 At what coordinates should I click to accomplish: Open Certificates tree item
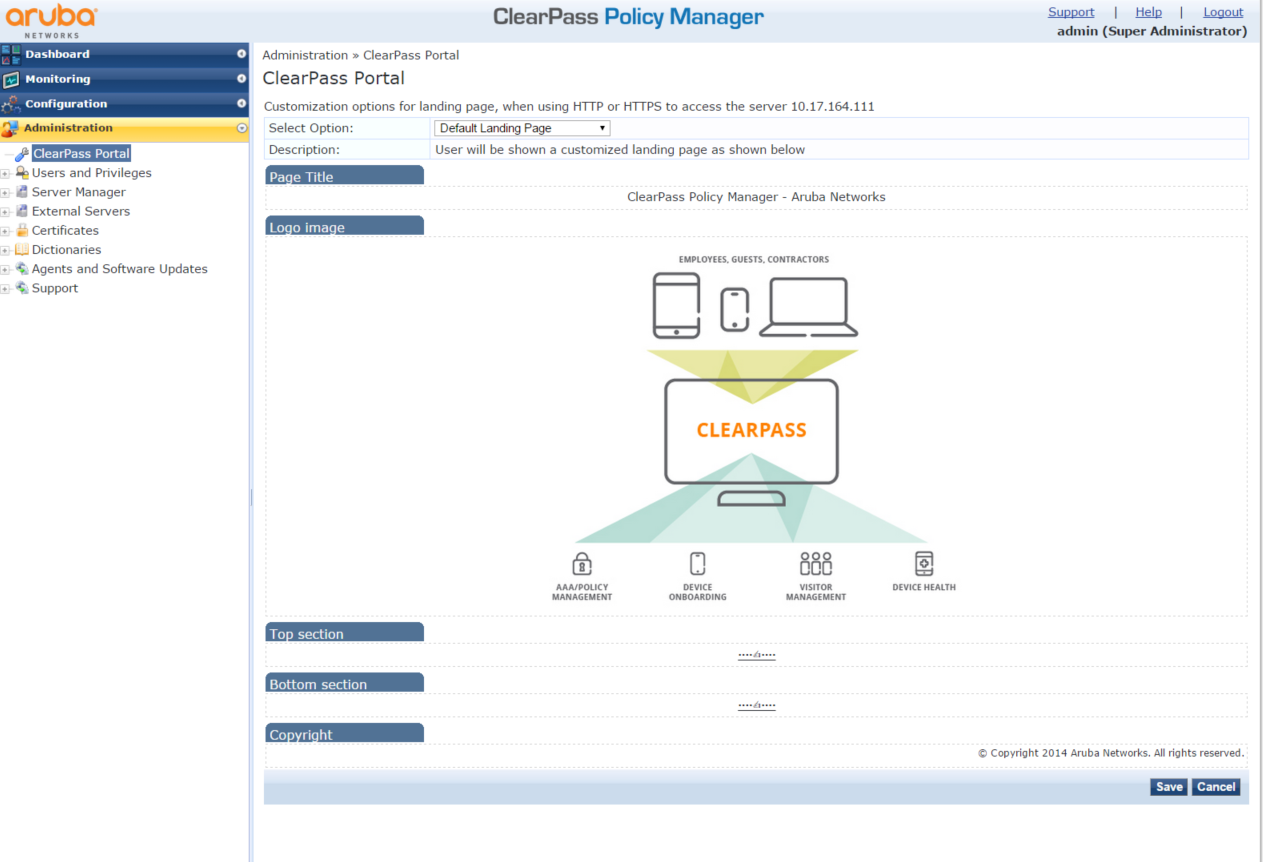point(65,230)
